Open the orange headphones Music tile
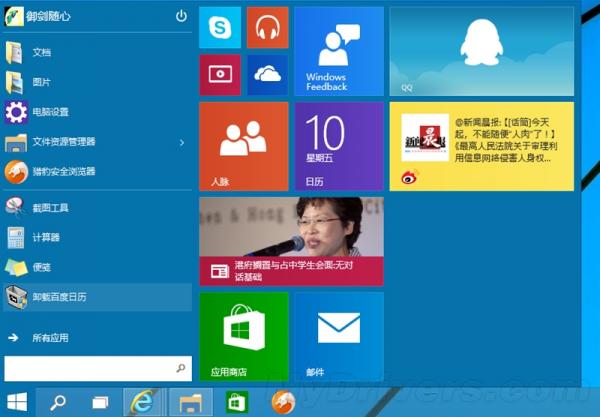Image resolution: width=600 pixels, height=417 pixels. [267, 27]
